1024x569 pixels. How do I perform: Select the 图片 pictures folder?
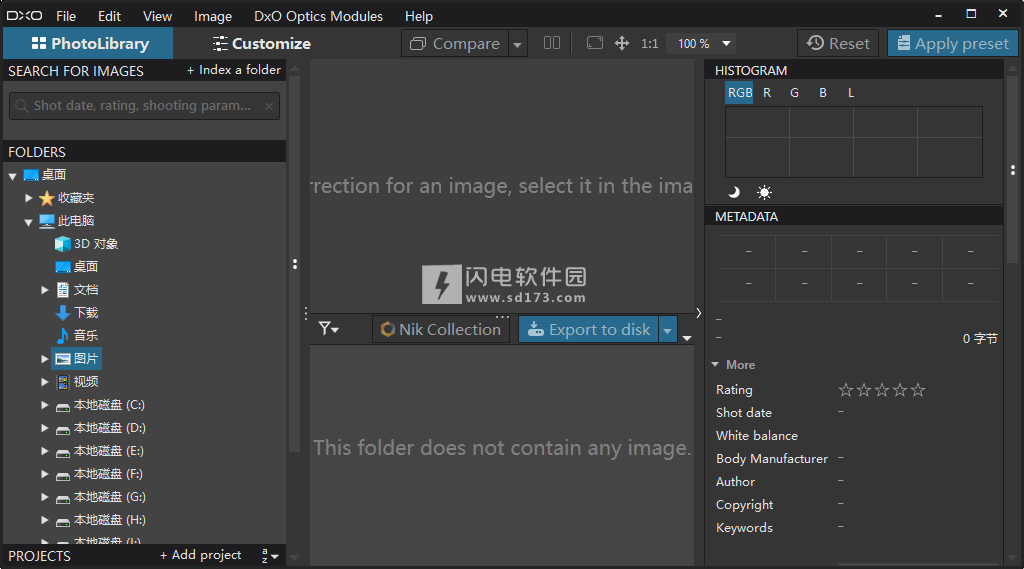(76, 359)
